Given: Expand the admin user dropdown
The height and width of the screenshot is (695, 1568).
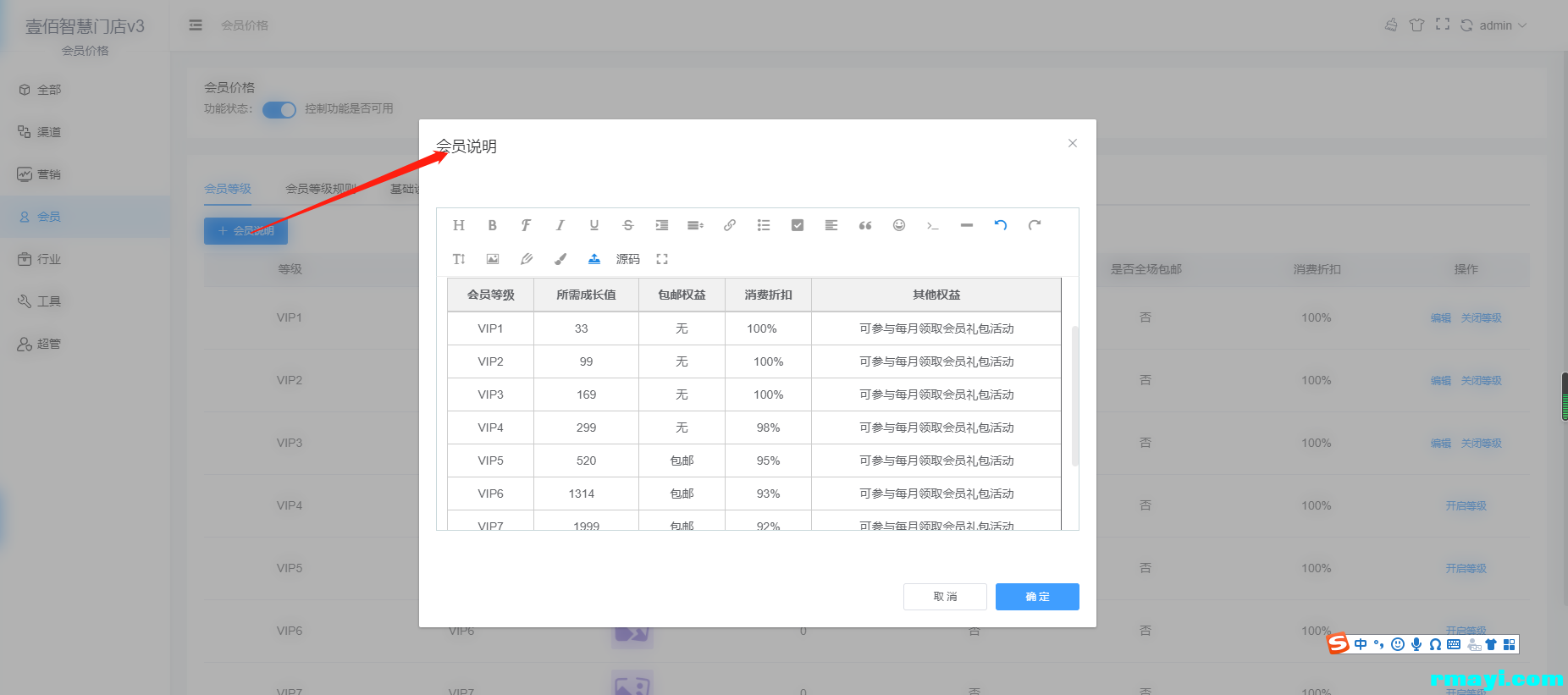Looking at the screenshot, I should click(1503, 25).
